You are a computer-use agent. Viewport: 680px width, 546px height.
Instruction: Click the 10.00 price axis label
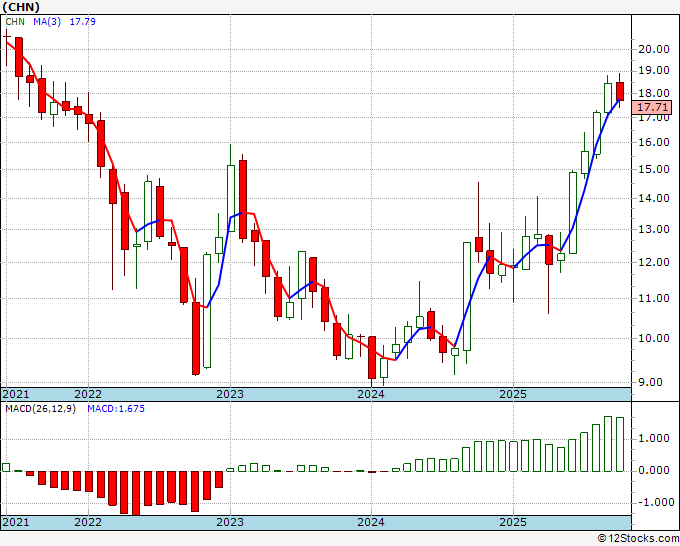click(654, 338)
